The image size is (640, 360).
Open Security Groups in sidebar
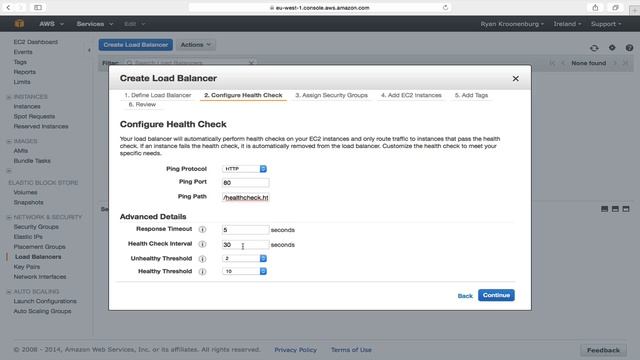point(36,227)
